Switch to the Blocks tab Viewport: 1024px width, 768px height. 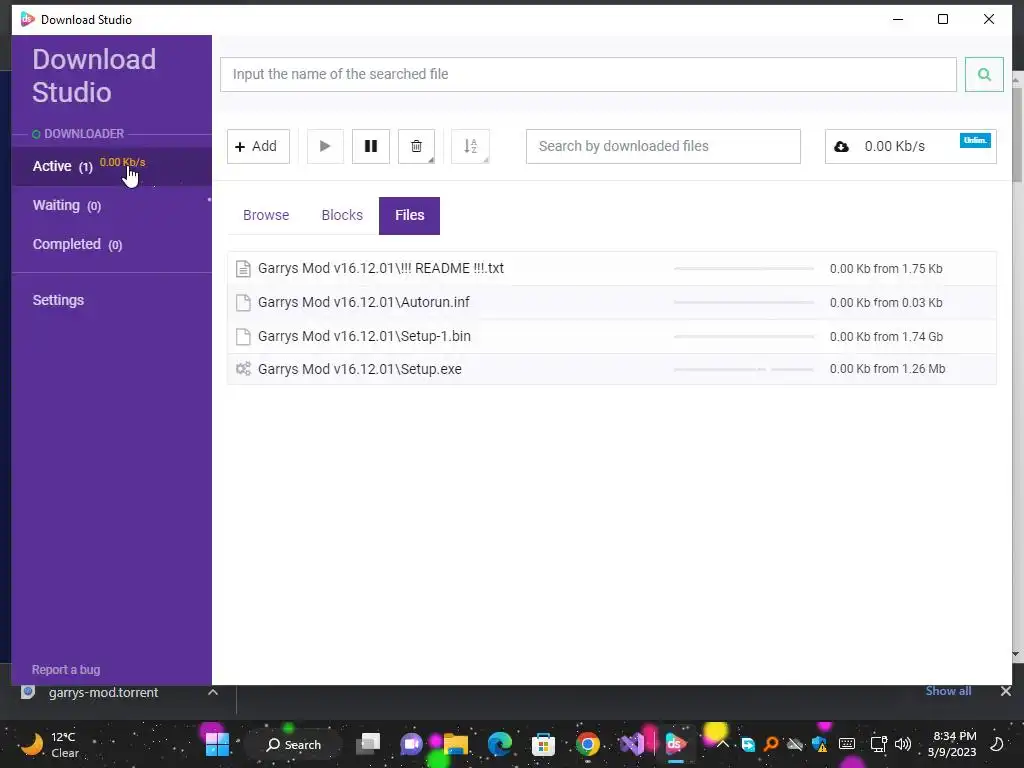342,216
